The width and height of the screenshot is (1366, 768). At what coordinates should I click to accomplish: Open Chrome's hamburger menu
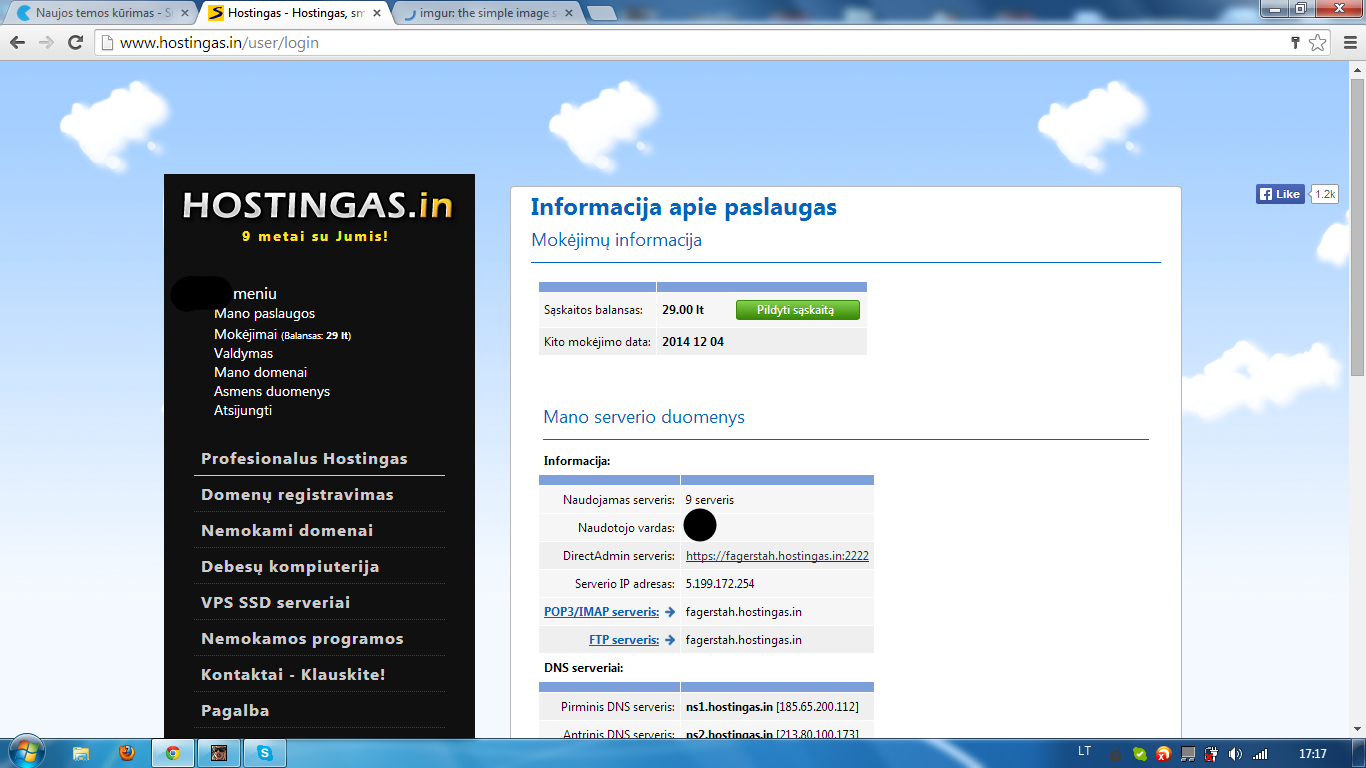point(1348,43)
